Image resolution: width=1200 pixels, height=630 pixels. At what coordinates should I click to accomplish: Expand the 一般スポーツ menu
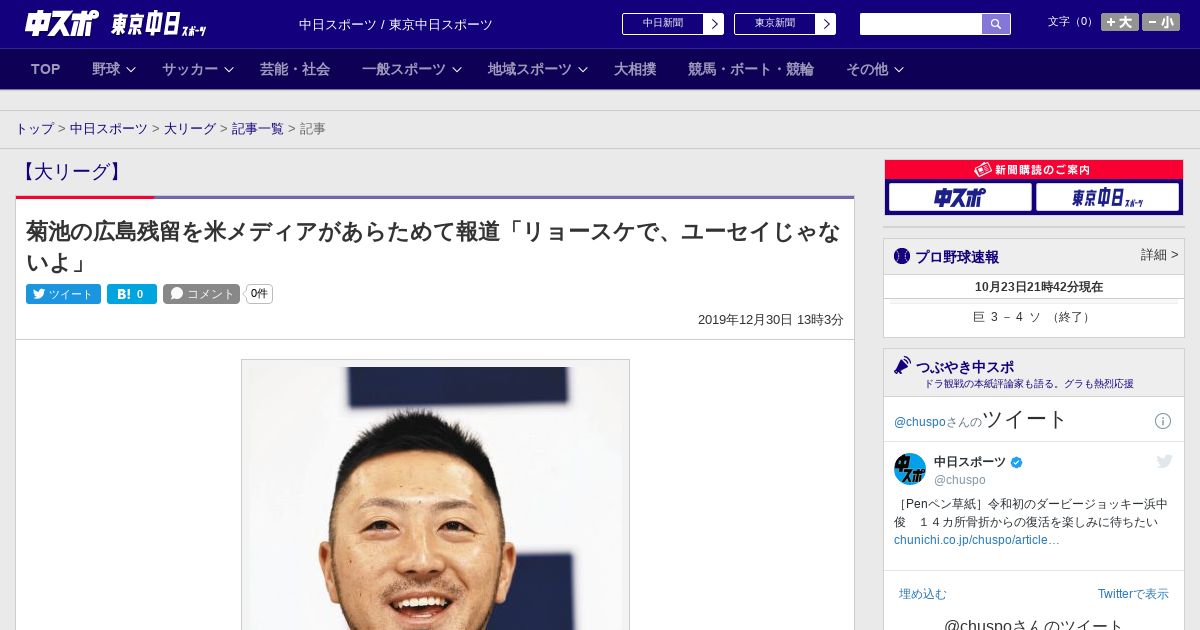tap(412, 69)
